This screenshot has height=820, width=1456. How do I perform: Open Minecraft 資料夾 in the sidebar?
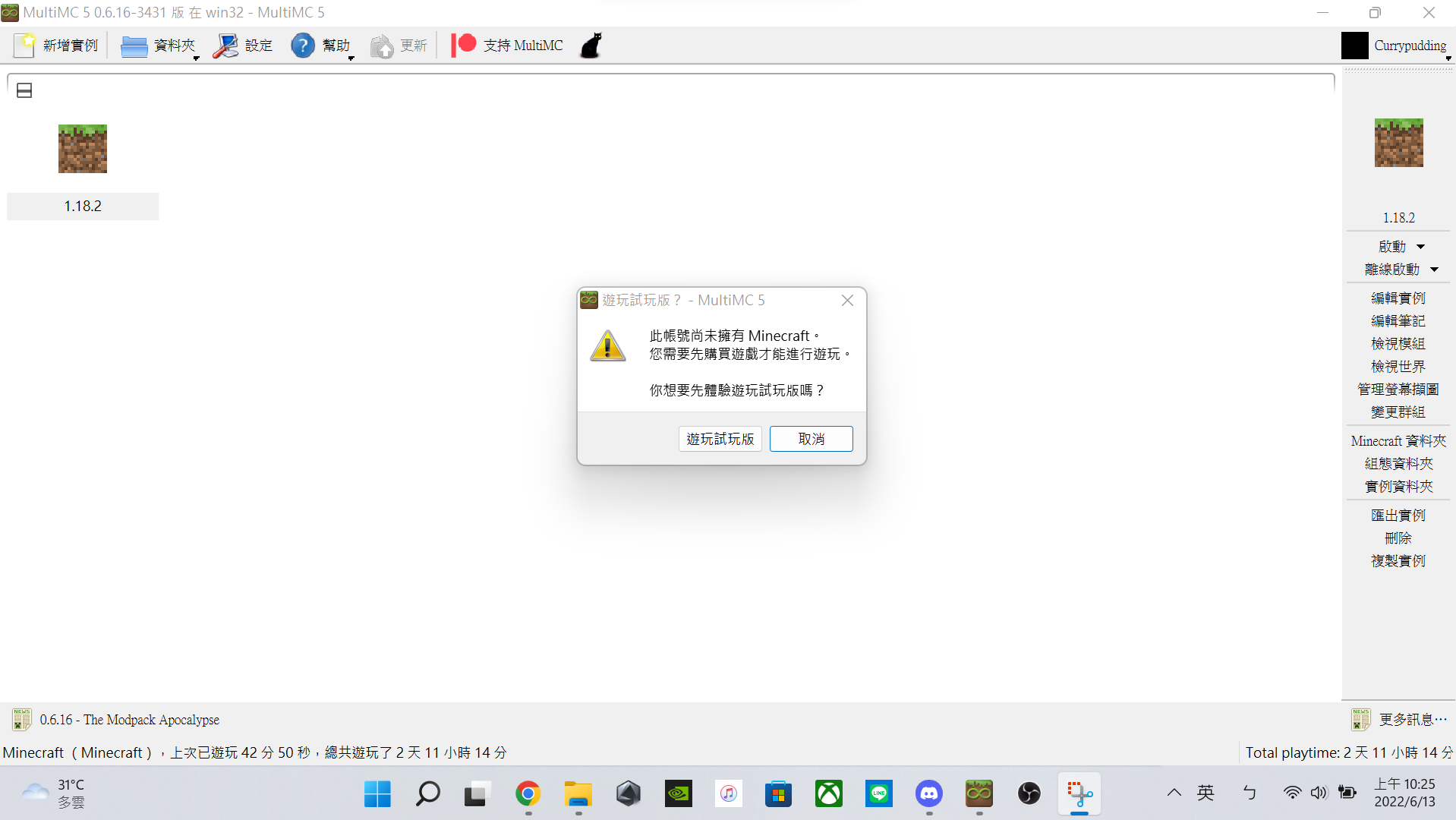pyautogui.click(x=1398, y=441)
